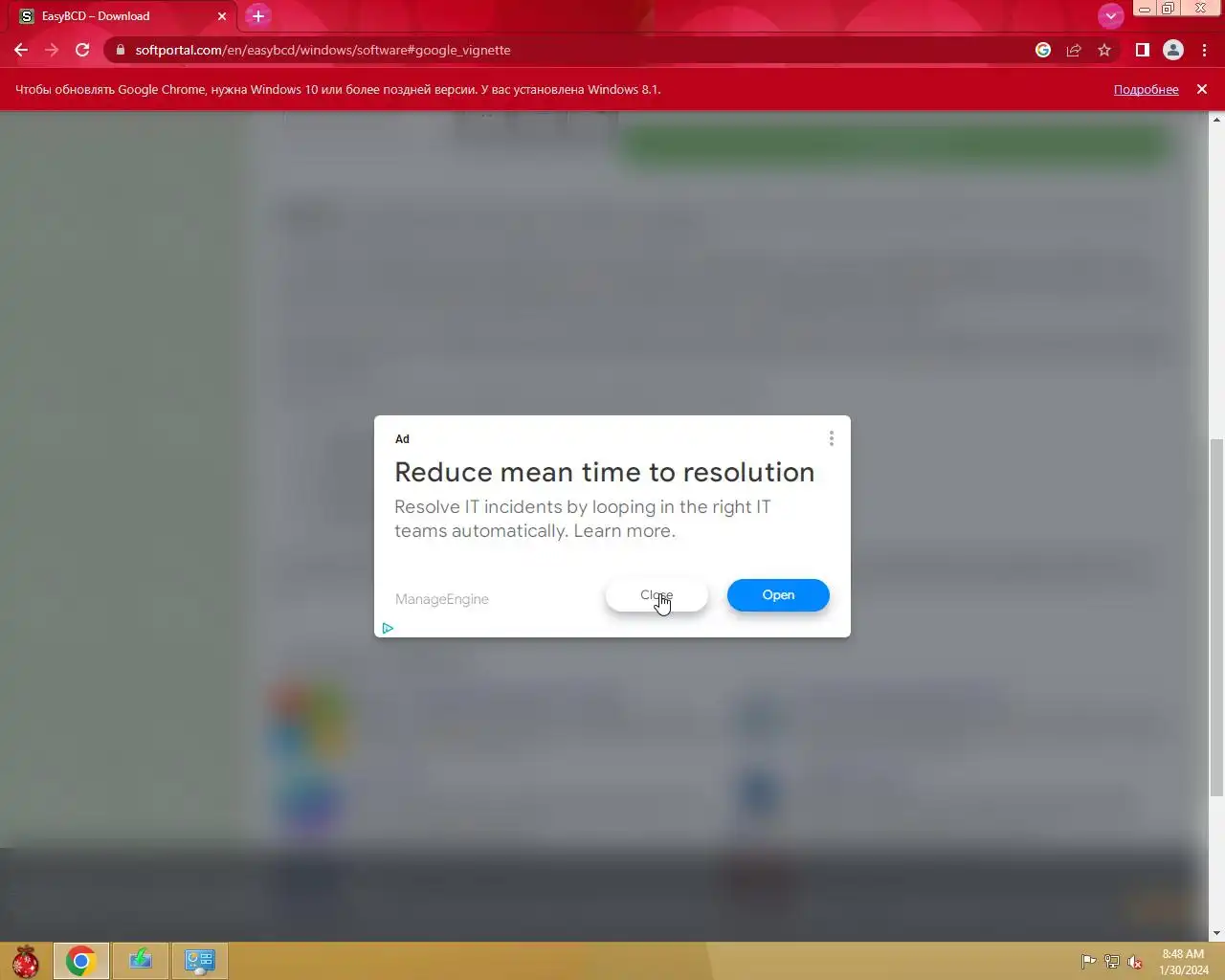Screen dimensions: 1225x980
Task: Open tab search dropdown arrow
Action: click(x=1110, y=15)
